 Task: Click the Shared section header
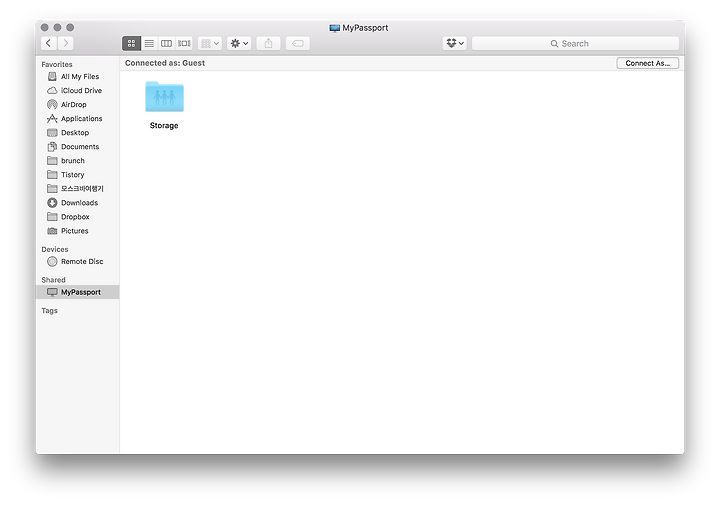click(53, 280)
